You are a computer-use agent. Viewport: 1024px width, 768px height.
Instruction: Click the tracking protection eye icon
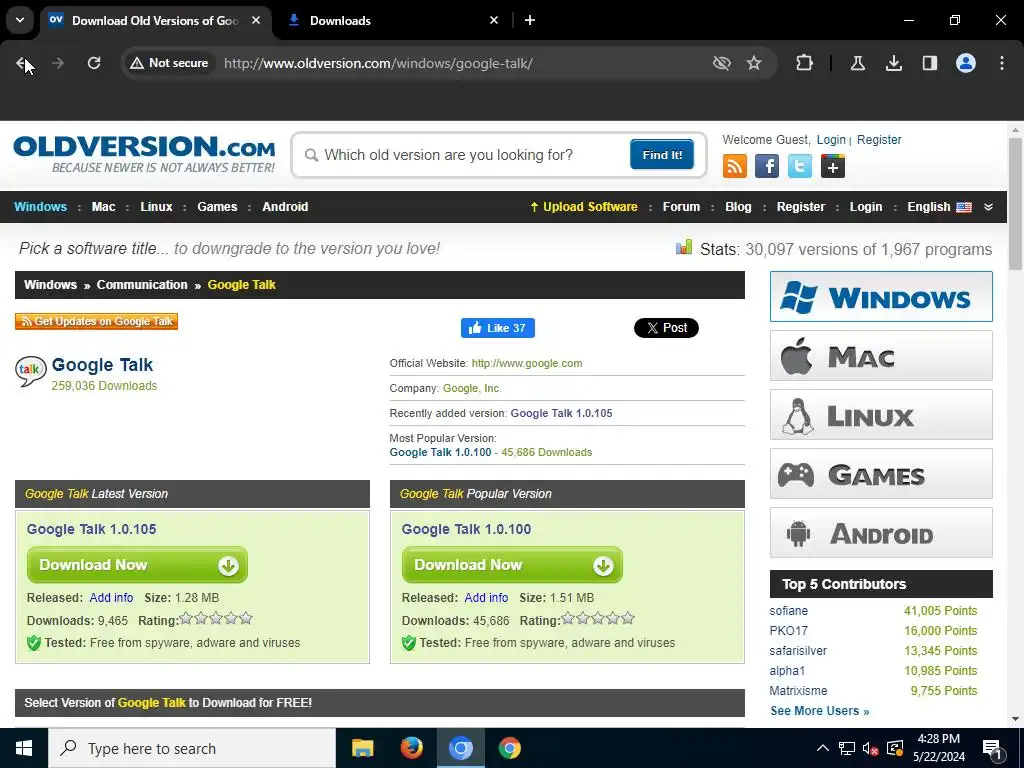coord(722,63)
